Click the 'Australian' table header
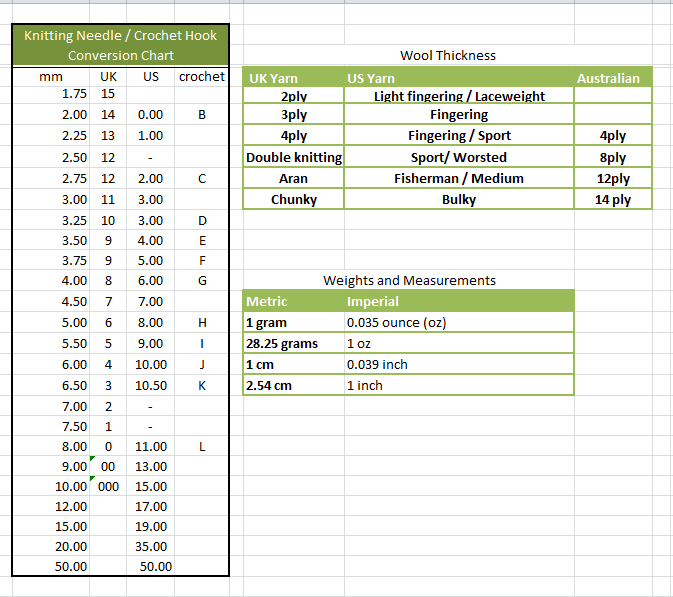Viewport: 673px width, 597px height. [x=613, y=78]
